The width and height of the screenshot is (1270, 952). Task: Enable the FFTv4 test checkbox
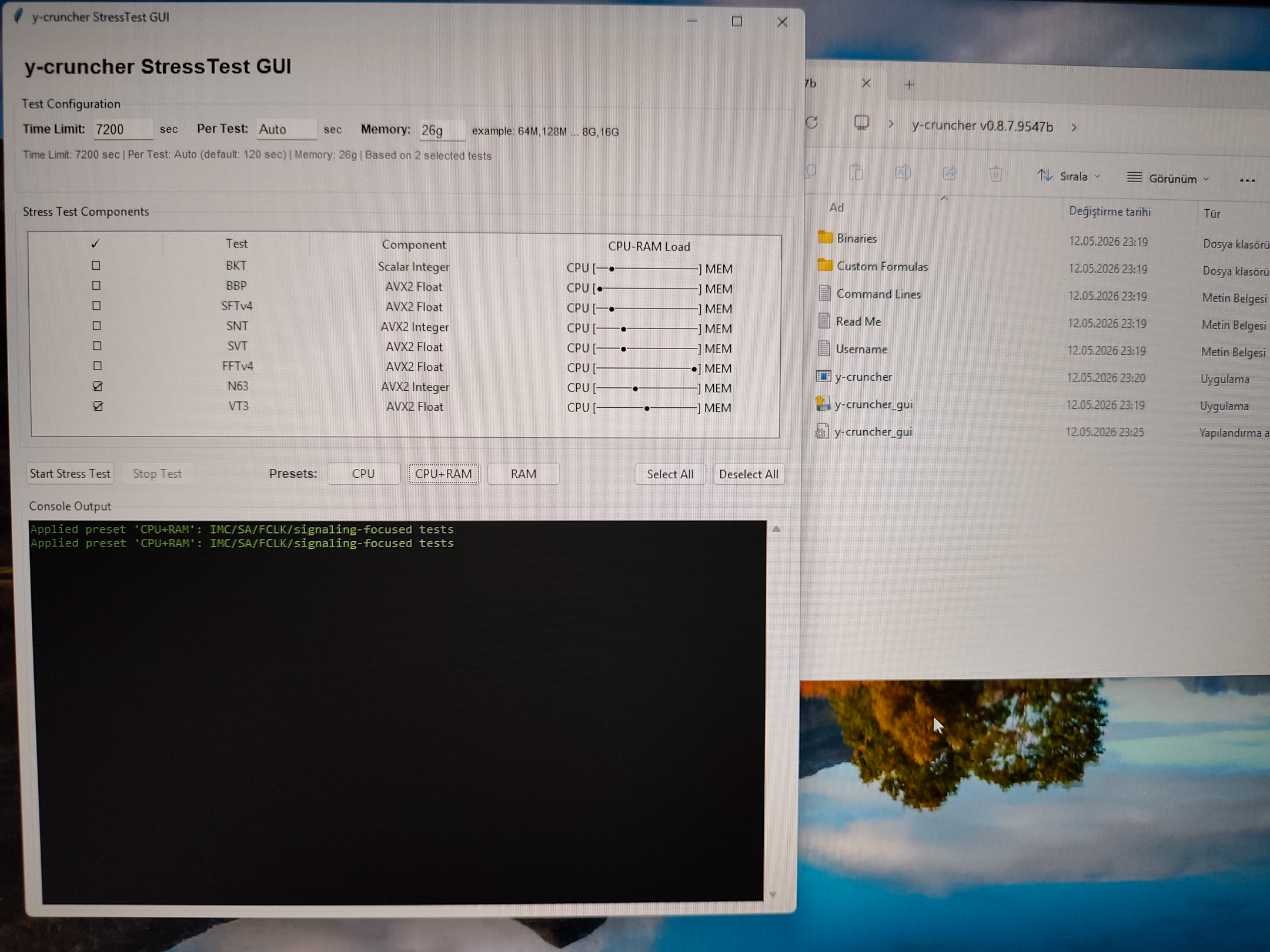click(x=98, y=366)
